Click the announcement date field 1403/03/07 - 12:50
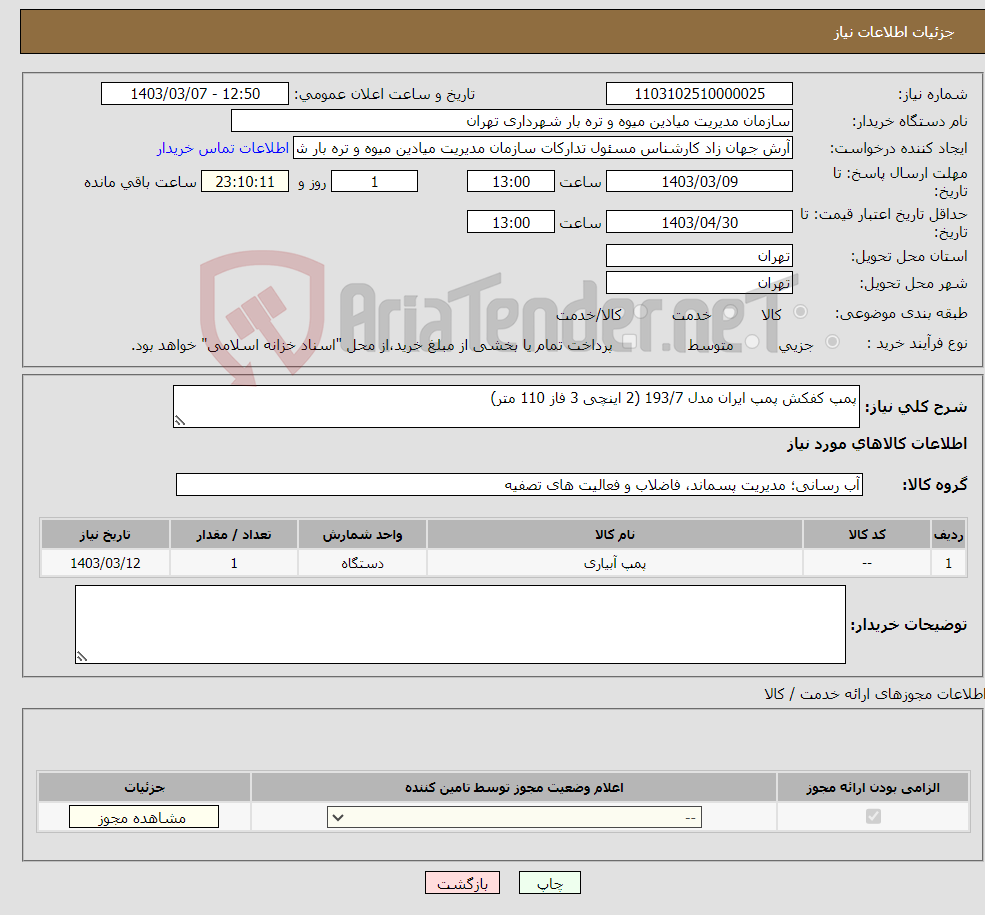Viewport: 985px width, 915px height. [195, 94]
